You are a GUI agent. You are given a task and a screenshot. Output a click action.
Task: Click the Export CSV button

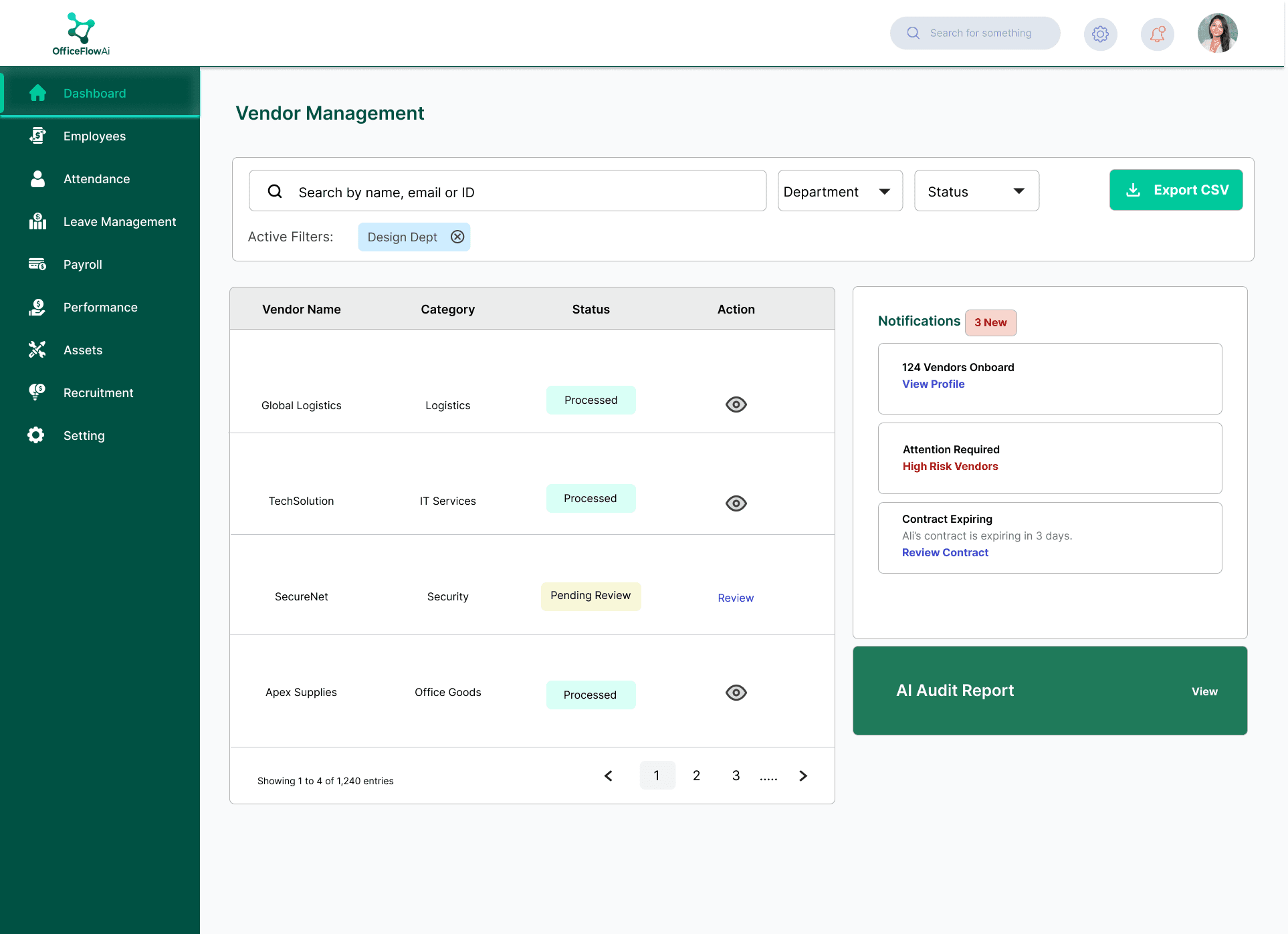[x=1176, y=190]
